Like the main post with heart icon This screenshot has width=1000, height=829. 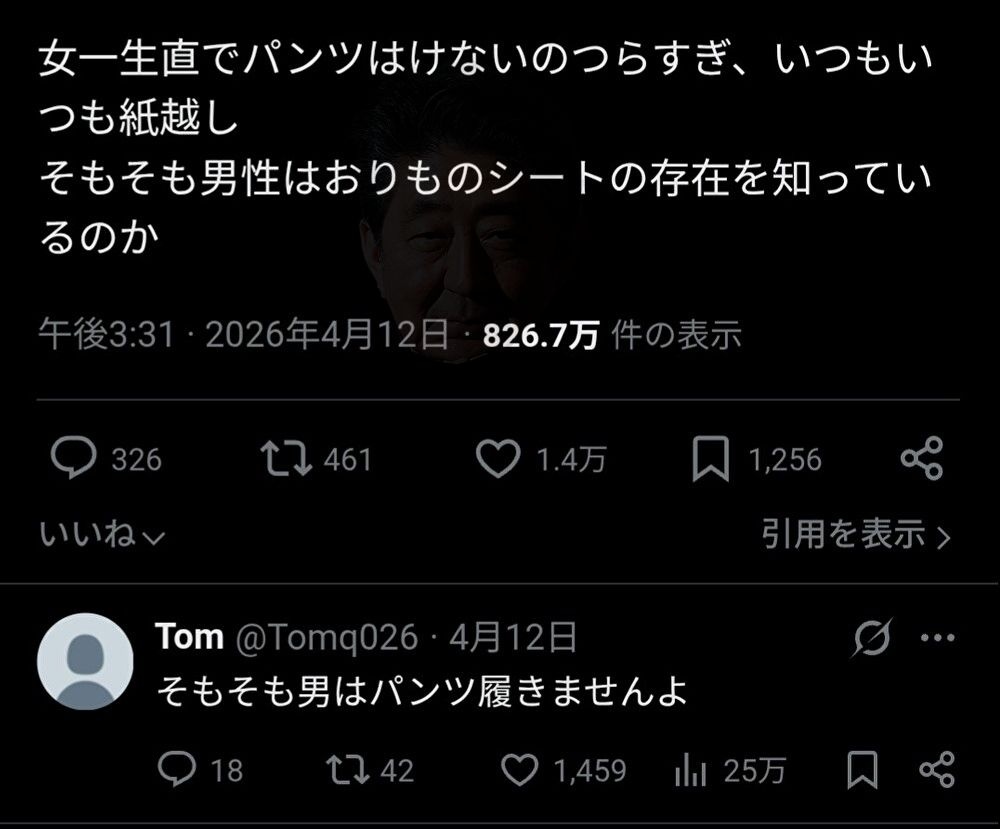(497, 459)
